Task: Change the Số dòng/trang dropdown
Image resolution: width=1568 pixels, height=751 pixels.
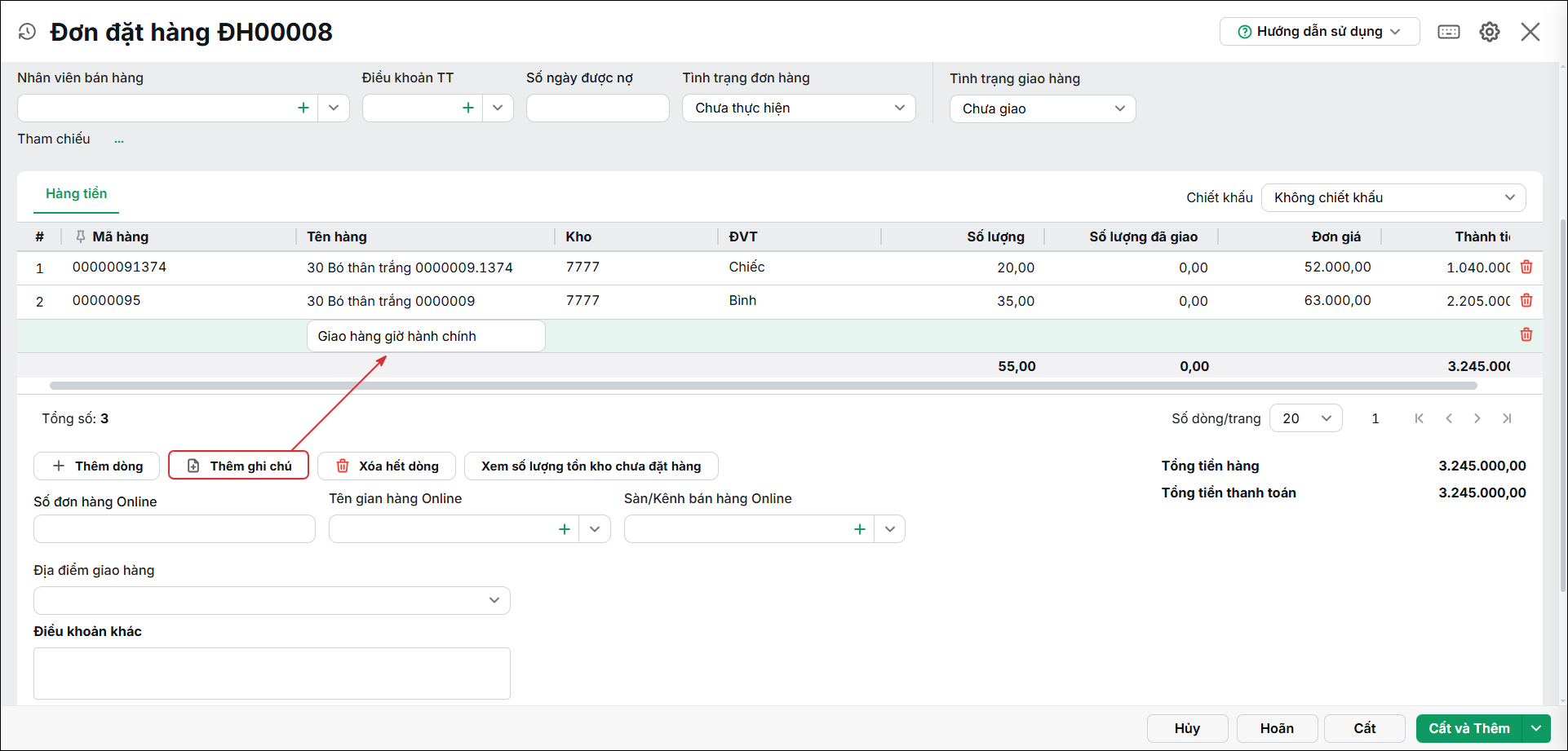Action: (x=1306, y=418)
